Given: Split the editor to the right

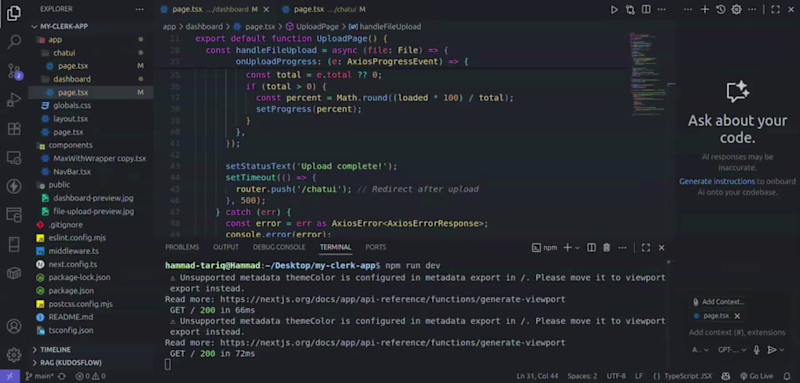Looking at the screenshot, I should click(646, 10).
